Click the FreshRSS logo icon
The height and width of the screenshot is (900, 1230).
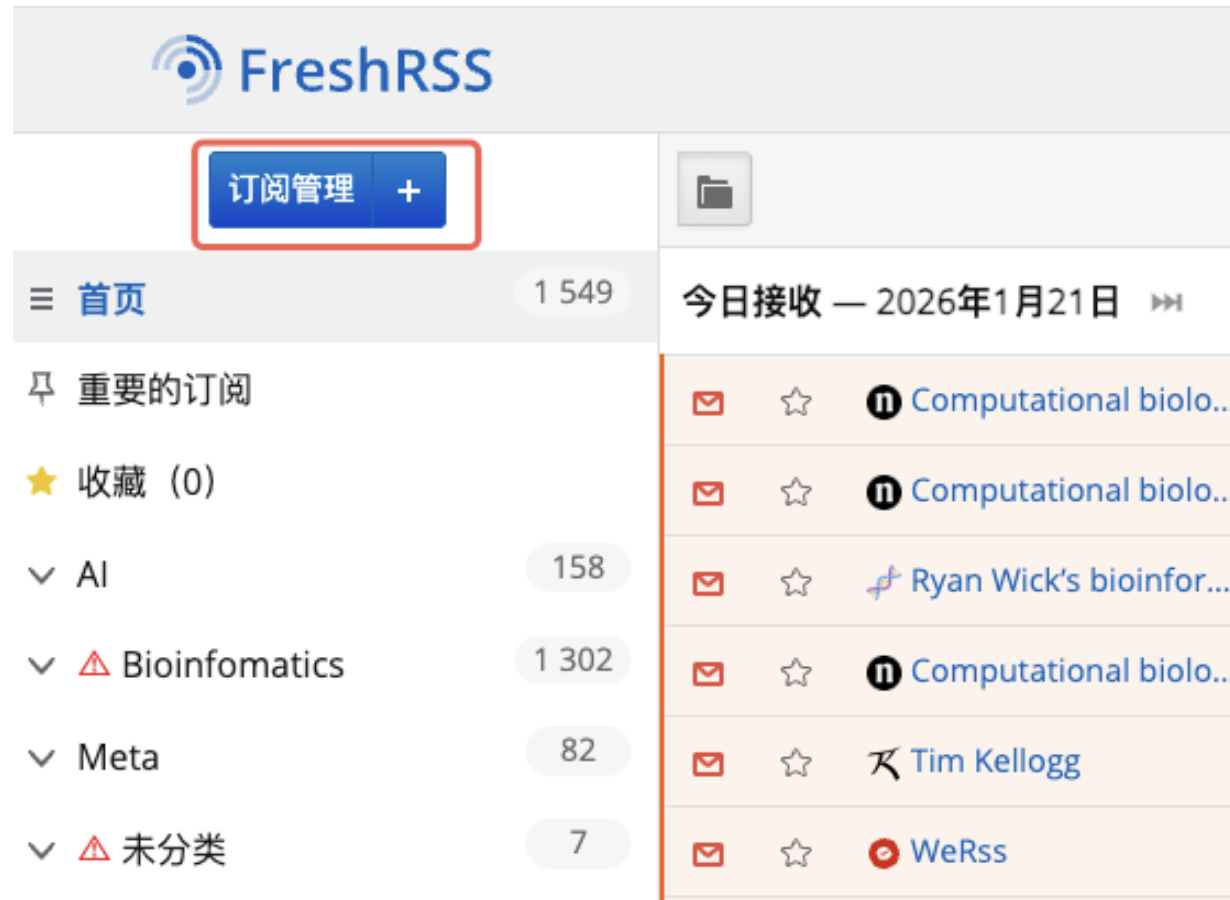coord(186,68)
